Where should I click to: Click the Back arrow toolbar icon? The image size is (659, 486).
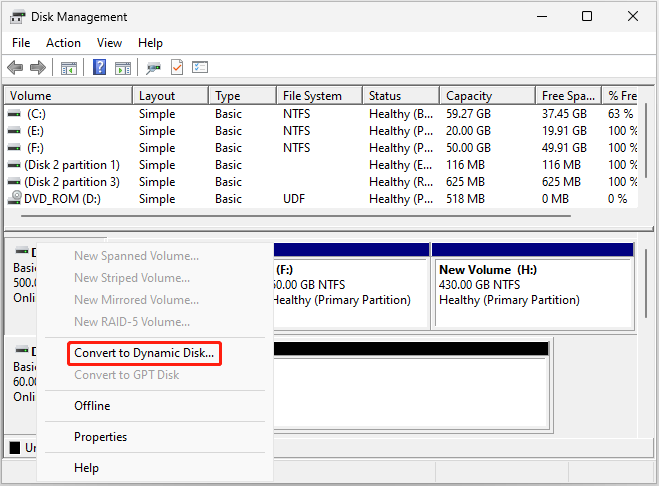pyautogui.click(x=15, y=68)
